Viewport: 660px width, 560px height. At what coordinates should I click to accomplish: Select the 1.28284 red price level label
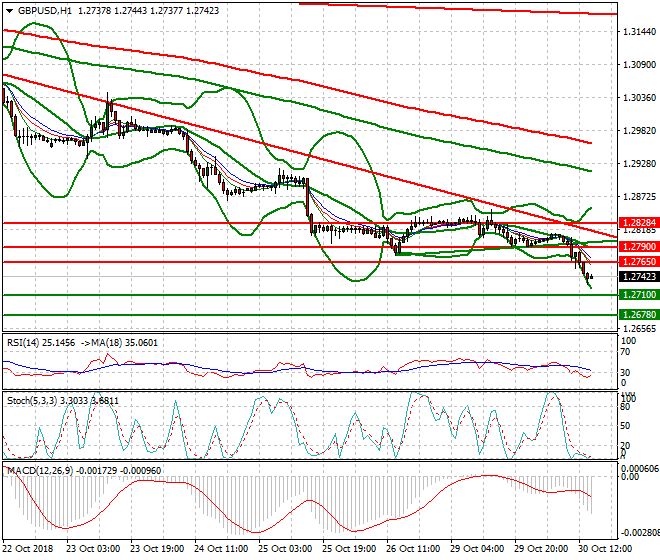(639, 223)
